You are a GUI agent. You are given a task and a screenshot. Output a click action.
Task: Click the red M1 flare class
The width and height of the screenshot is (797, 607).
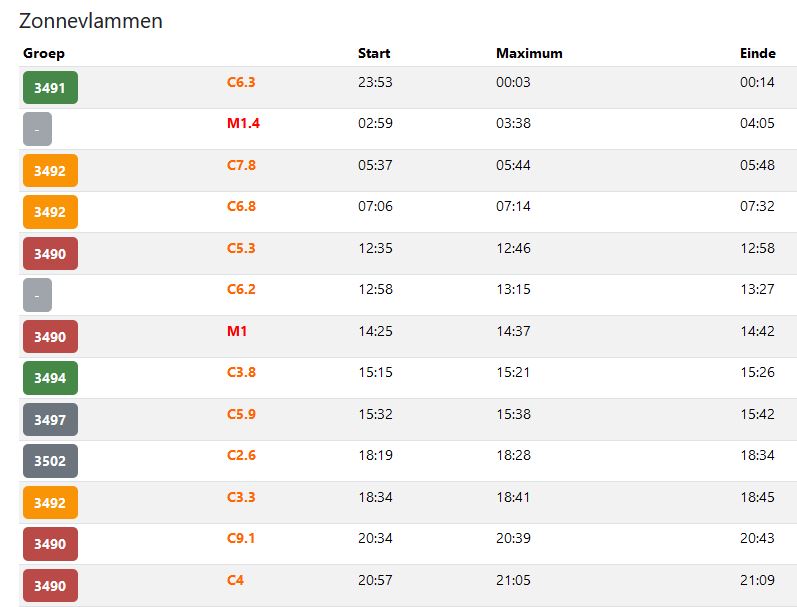[x=236, y=330]
